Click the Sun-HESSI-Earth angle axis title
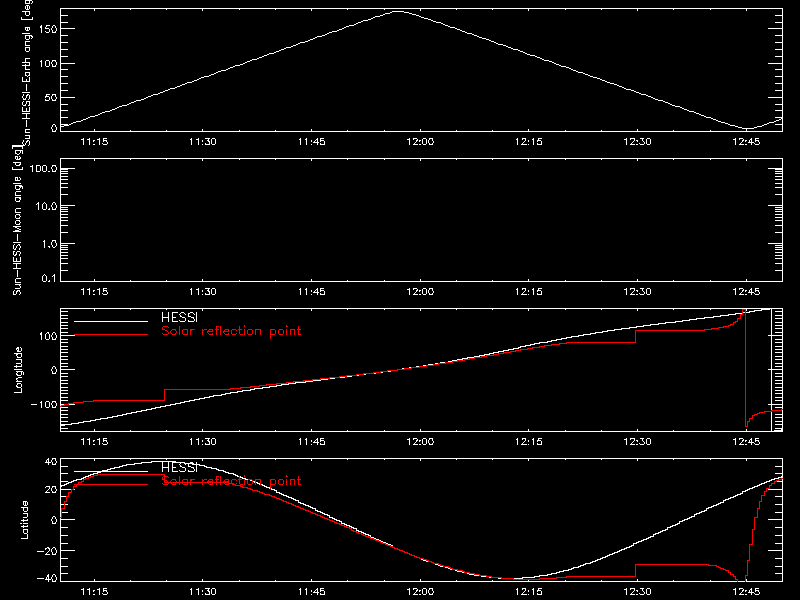 pos(27,73)
